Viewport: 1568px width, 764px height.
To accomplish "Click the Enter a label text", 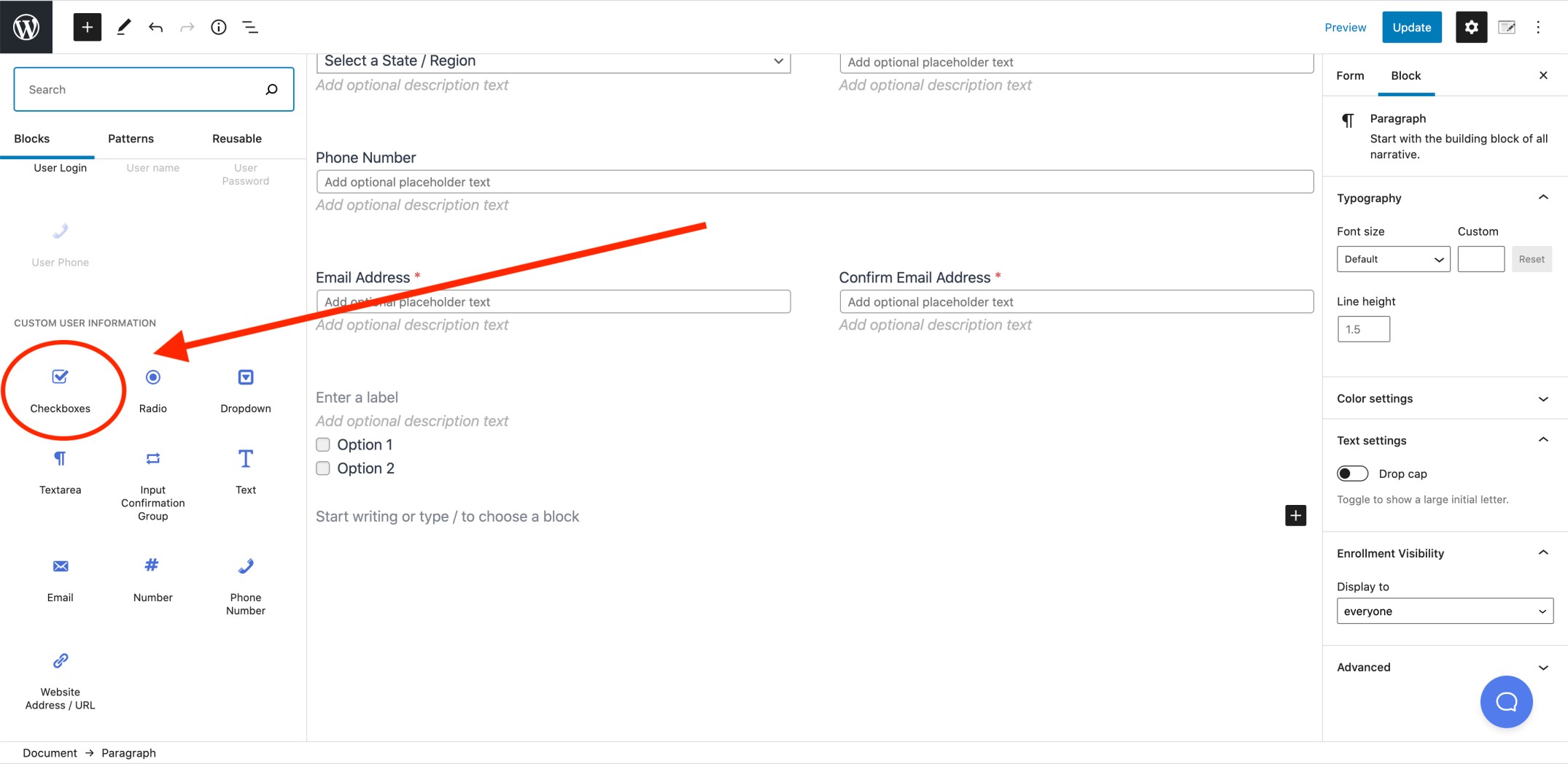I will (357, 397).
